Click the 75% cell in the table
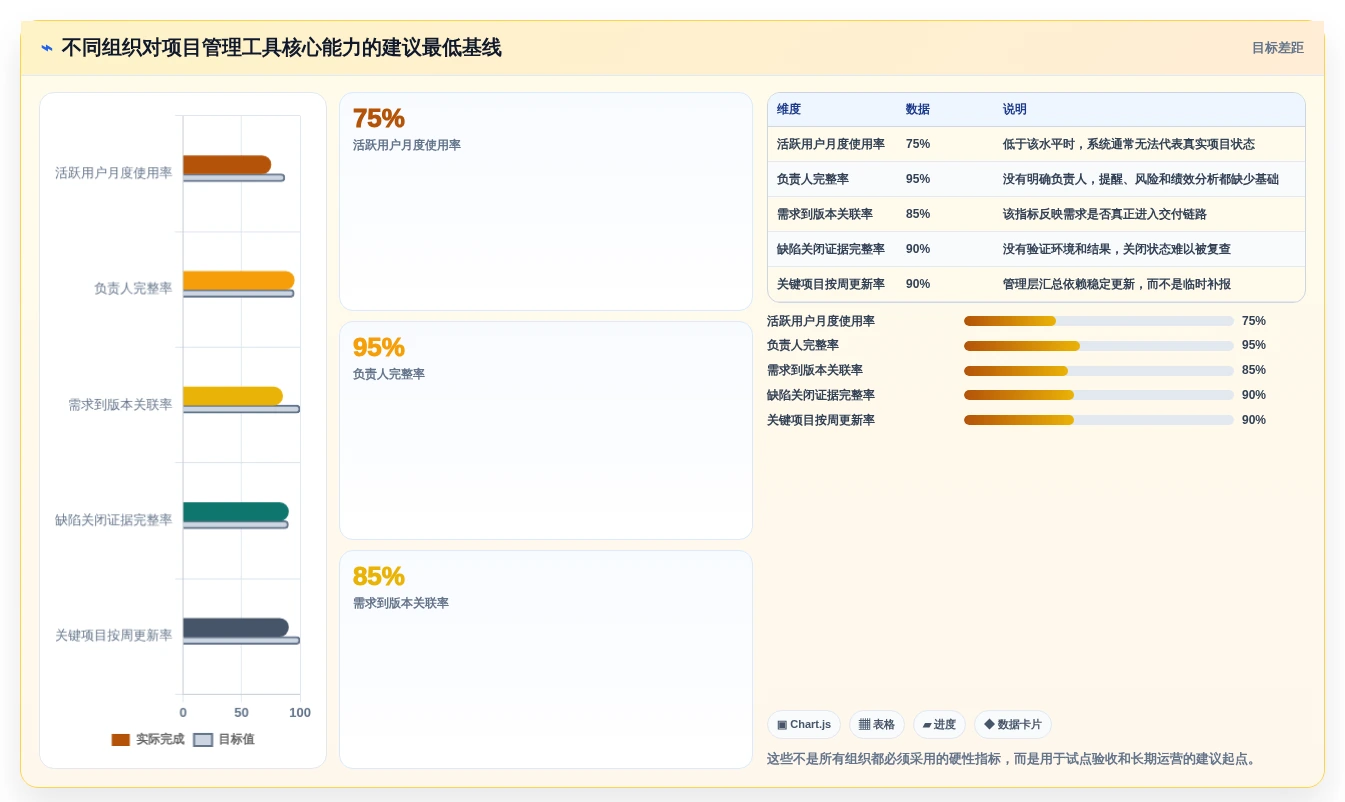Image resolution: width=1345 pixels, height=802 pixels. pyautogui.click(x=918, y=144)
